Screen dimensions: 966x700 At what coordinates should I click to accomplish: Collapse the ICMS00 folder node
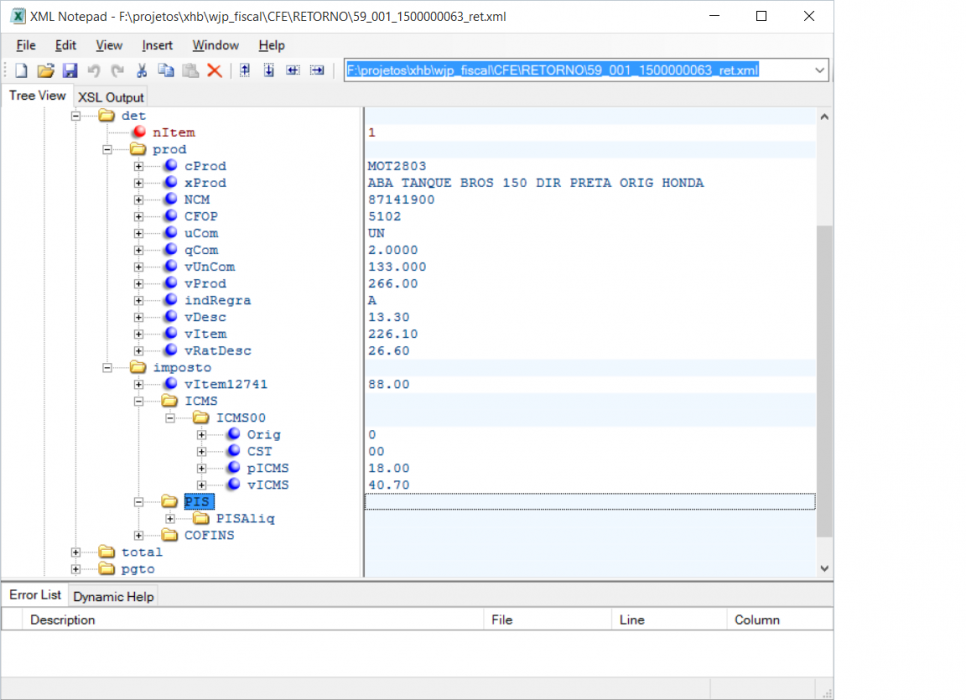pos(170,418)
